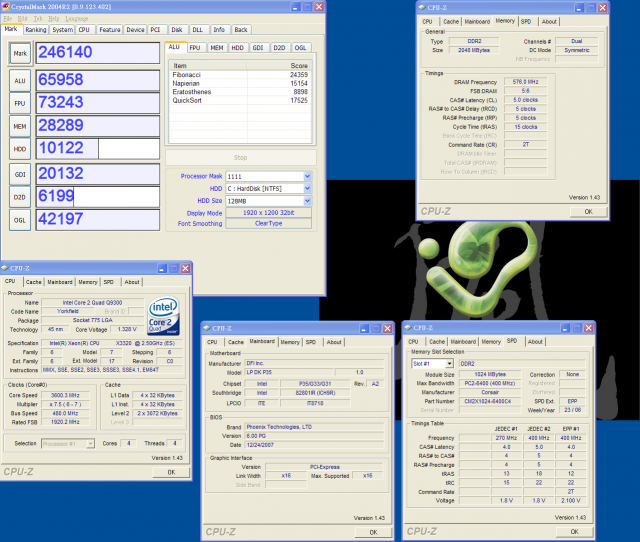Open Memory tab in CPU-Z CPU window
This screenshot has width=640, height=542.
click(88, 282)
